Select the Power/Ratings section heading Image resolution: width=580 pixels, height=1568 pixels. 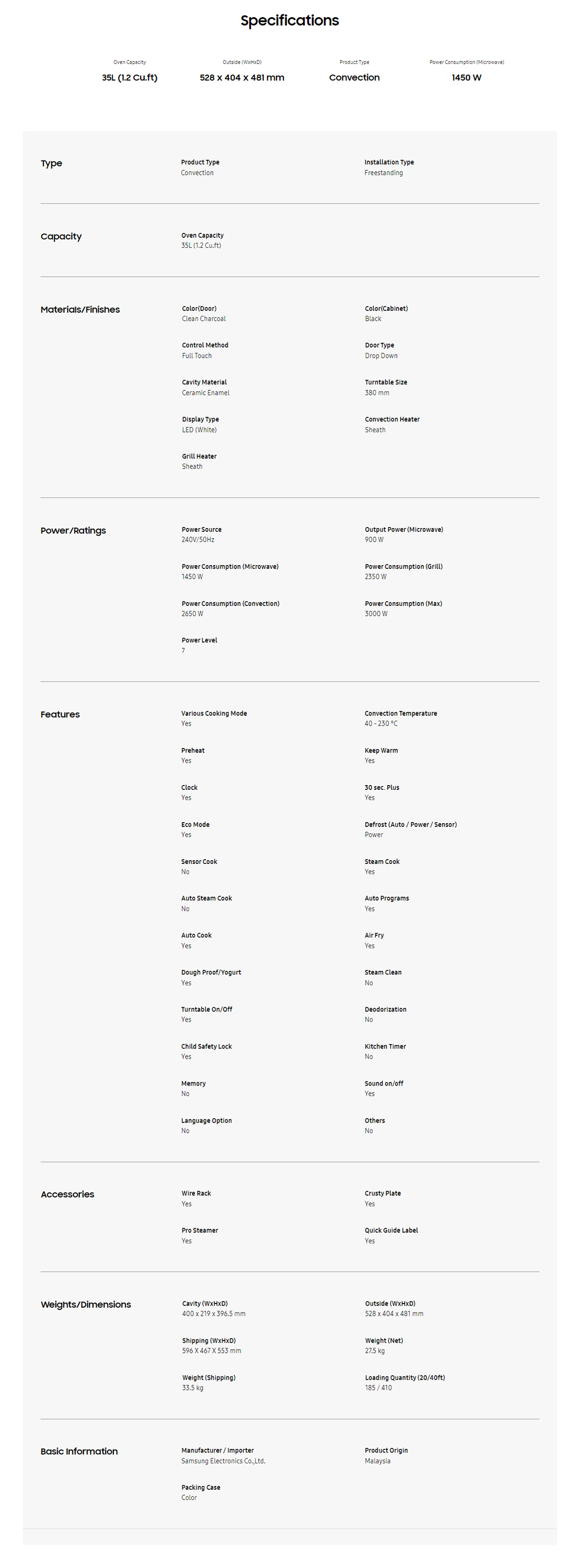tap(73, 530)
